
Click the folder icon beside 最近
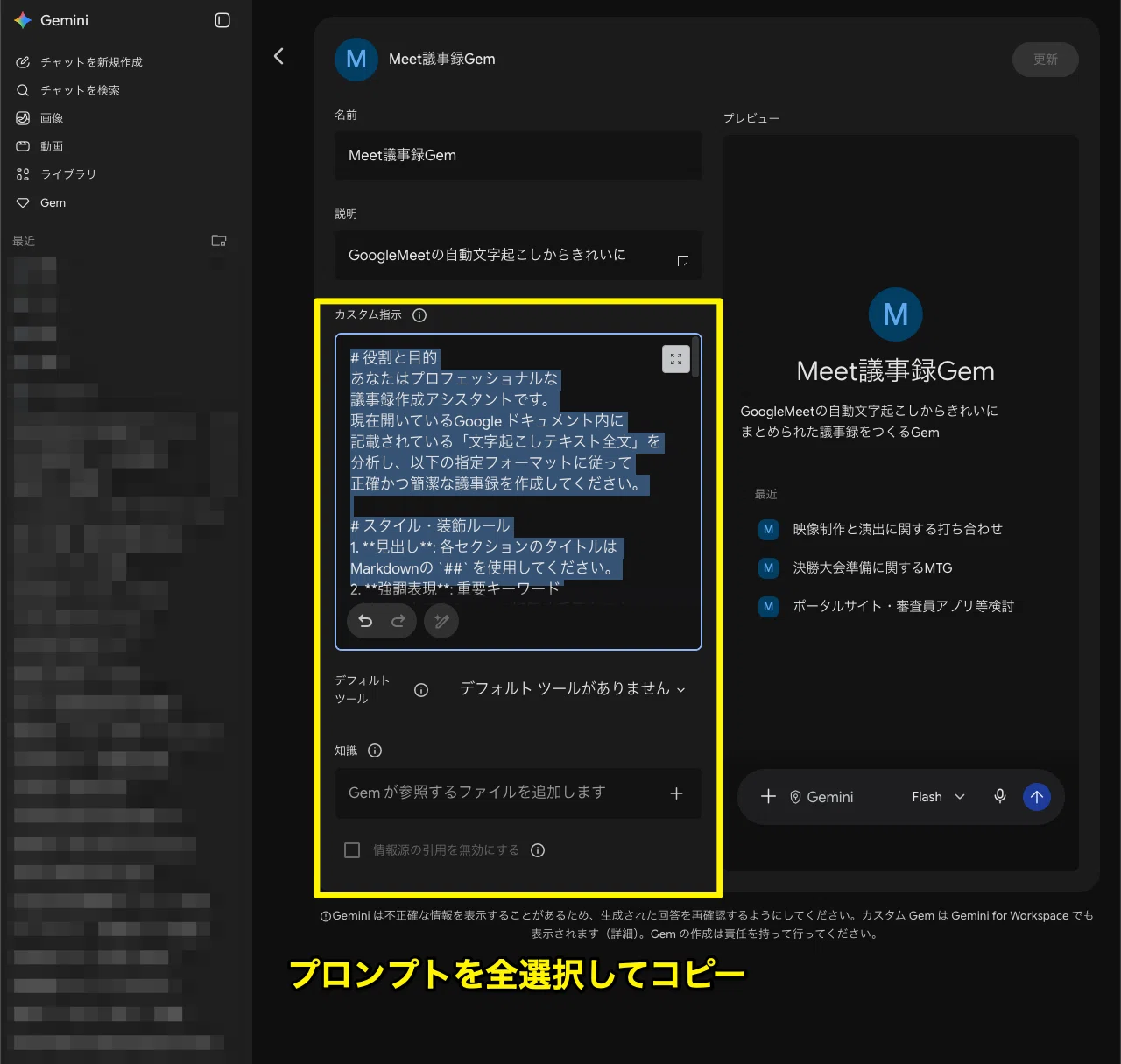(219, 241)
